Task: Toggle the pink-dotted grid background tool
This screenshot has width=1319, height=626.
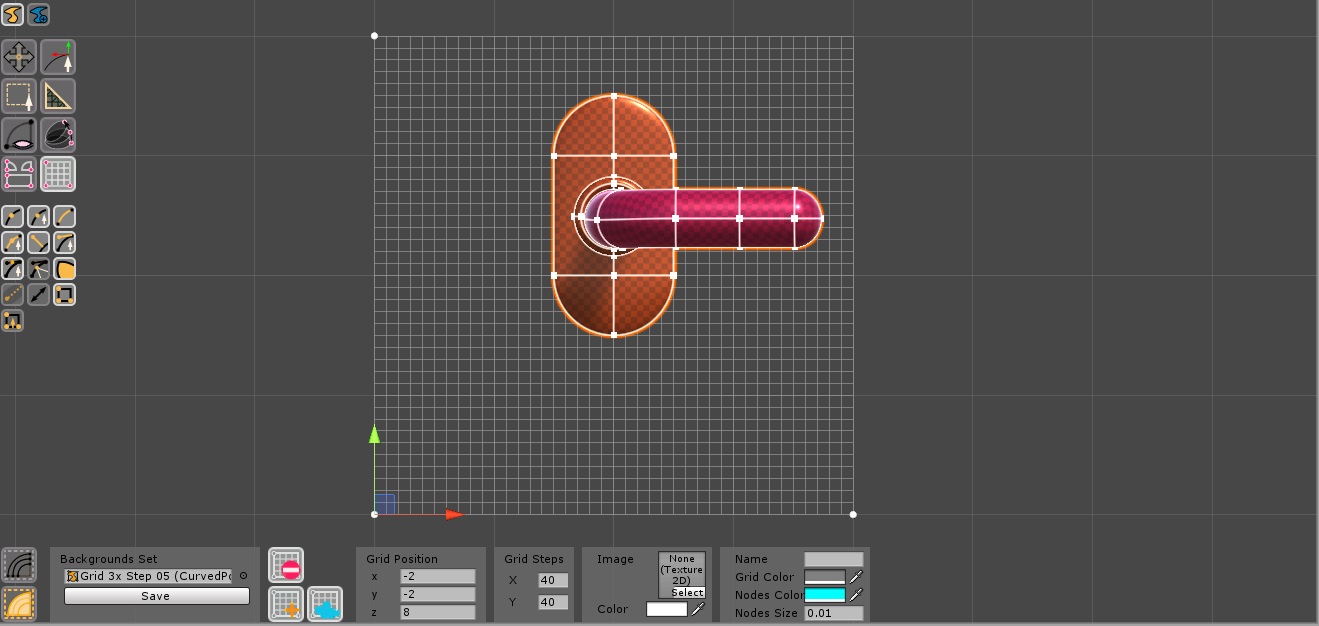Action: point(58,174)
